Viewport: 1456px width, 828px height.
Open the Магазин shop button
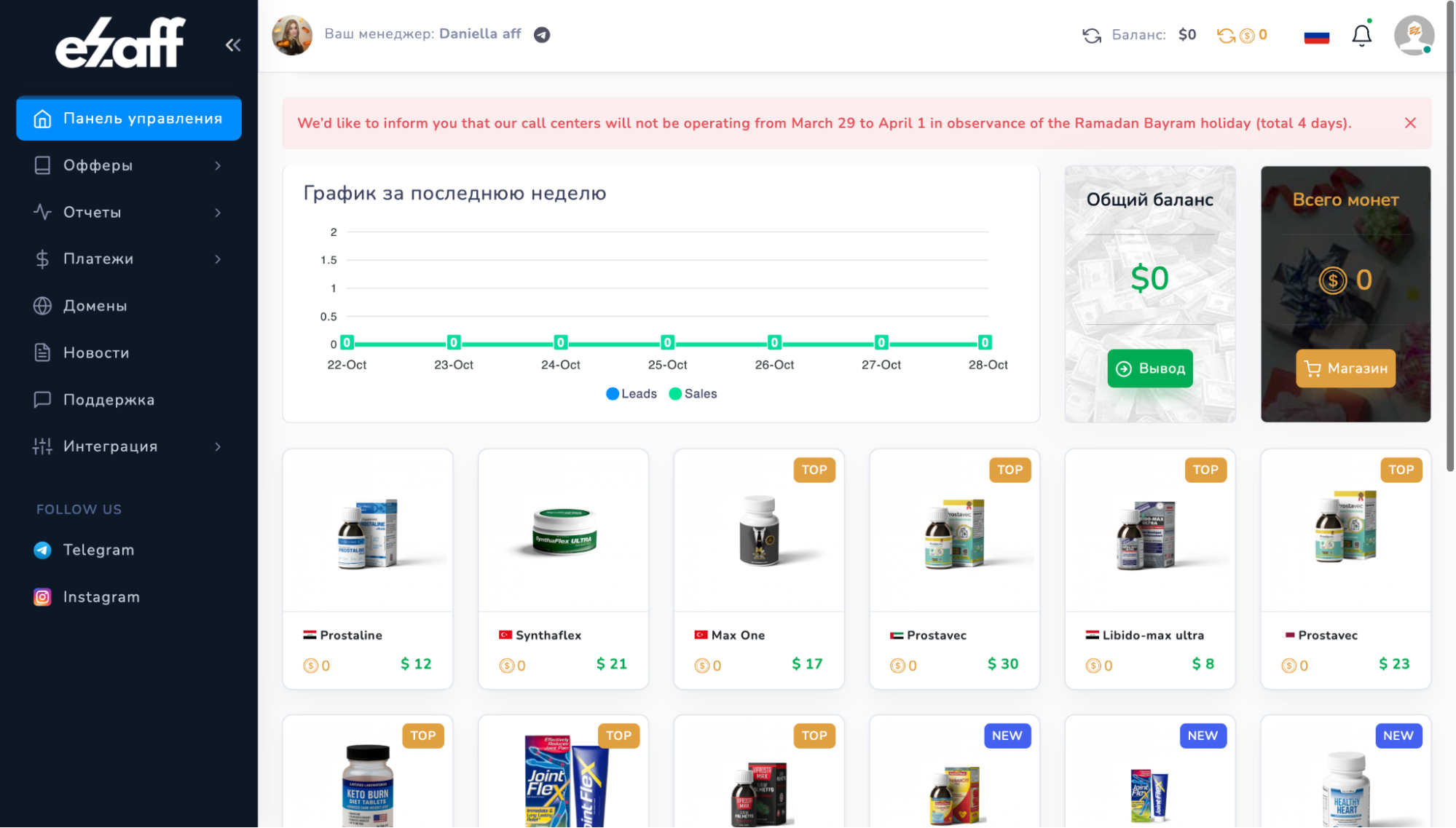click(x=1345, y=368)
